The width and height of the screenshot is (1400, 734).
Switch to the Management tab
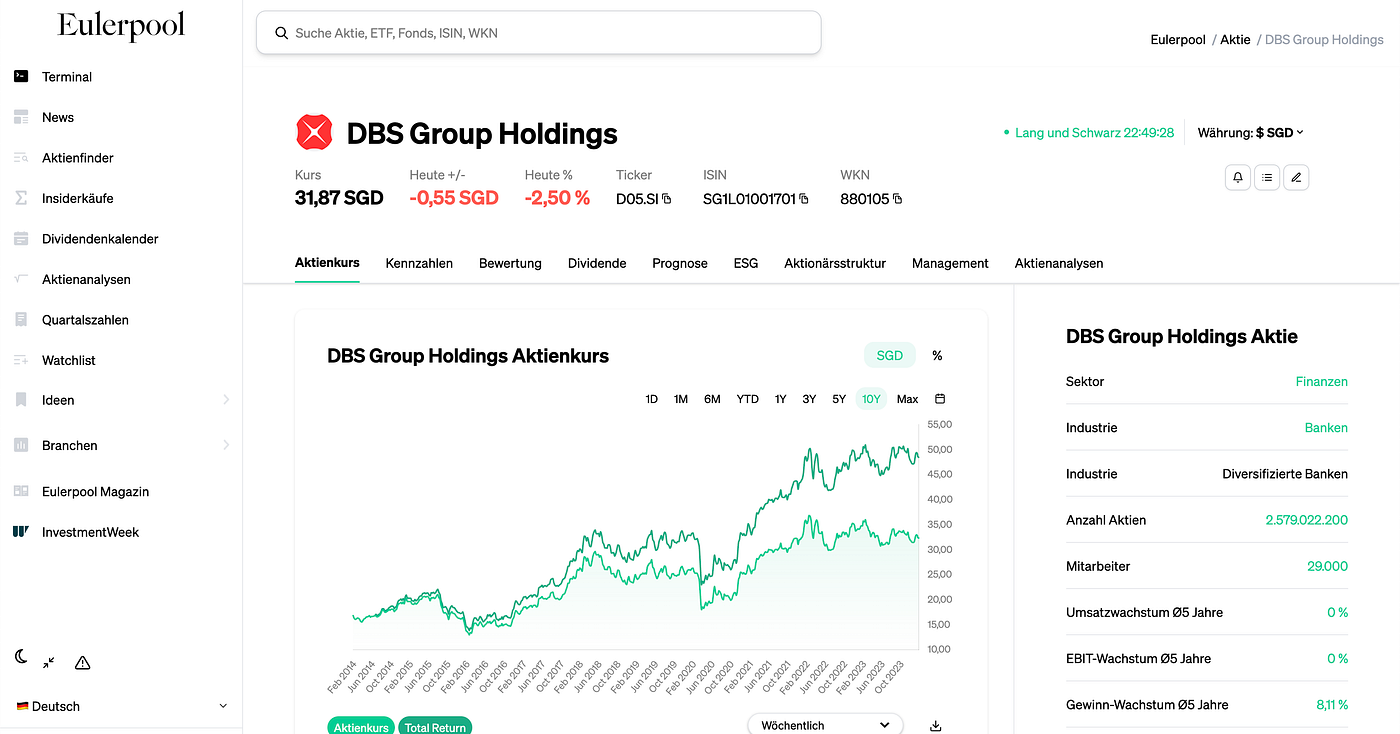pos(950,263)
